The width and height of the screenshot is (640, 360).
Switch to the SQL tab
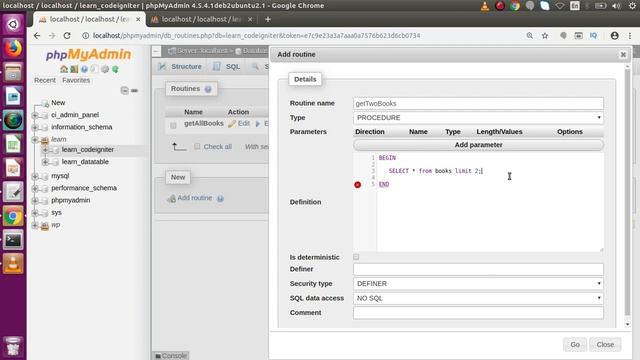click(x=227, y=67)
